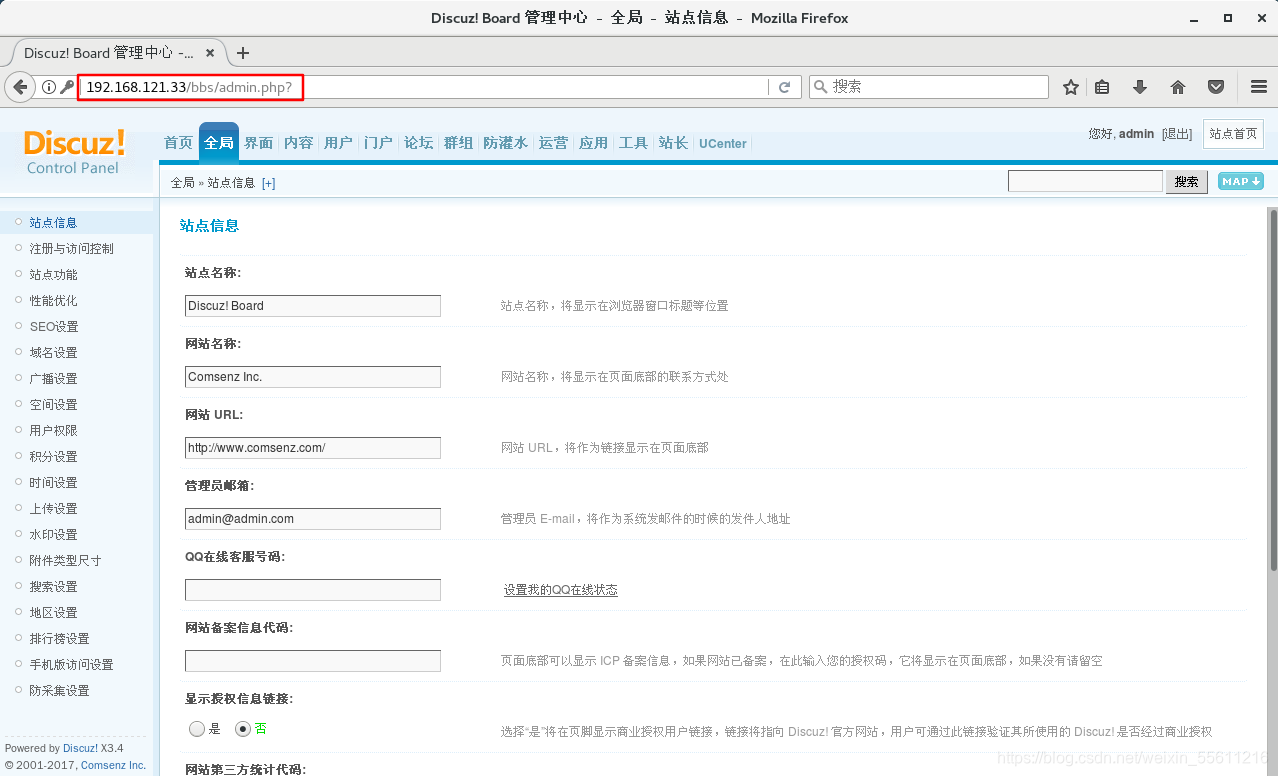Select 搜索设置 in sidebar

(x=54, y=587)
